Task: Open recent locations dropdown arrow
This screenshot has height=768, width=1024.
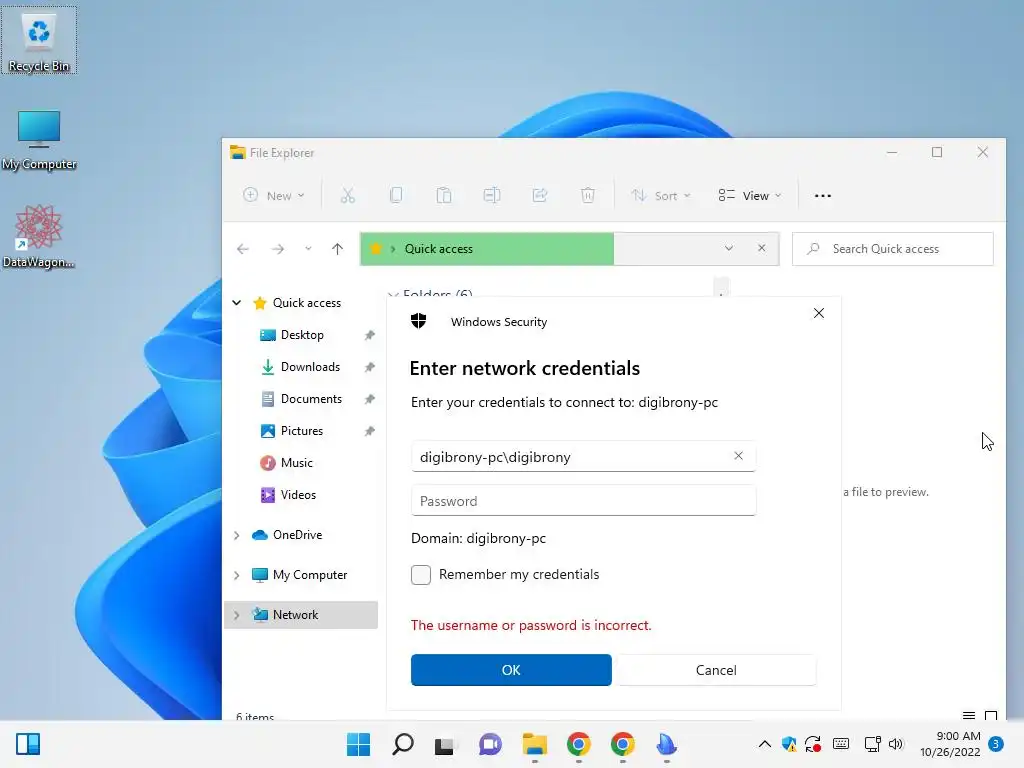Action: (308, 249)
